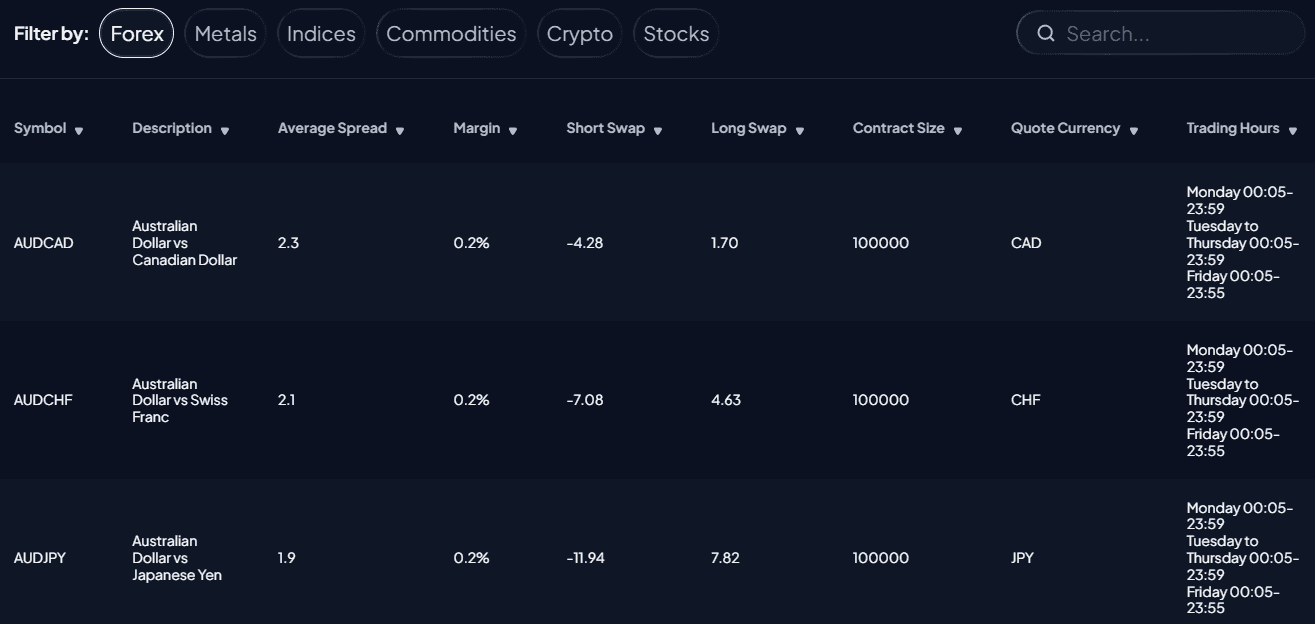Click the sort icon beside Average Spread
1315x624 pixels.
click(x=401, y=129)
